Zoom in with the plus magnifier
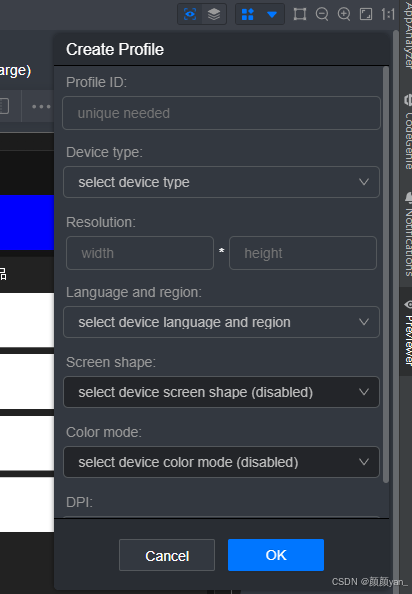Image resolution: width=412 pixels, height=594 pixels. pos(344,14)
